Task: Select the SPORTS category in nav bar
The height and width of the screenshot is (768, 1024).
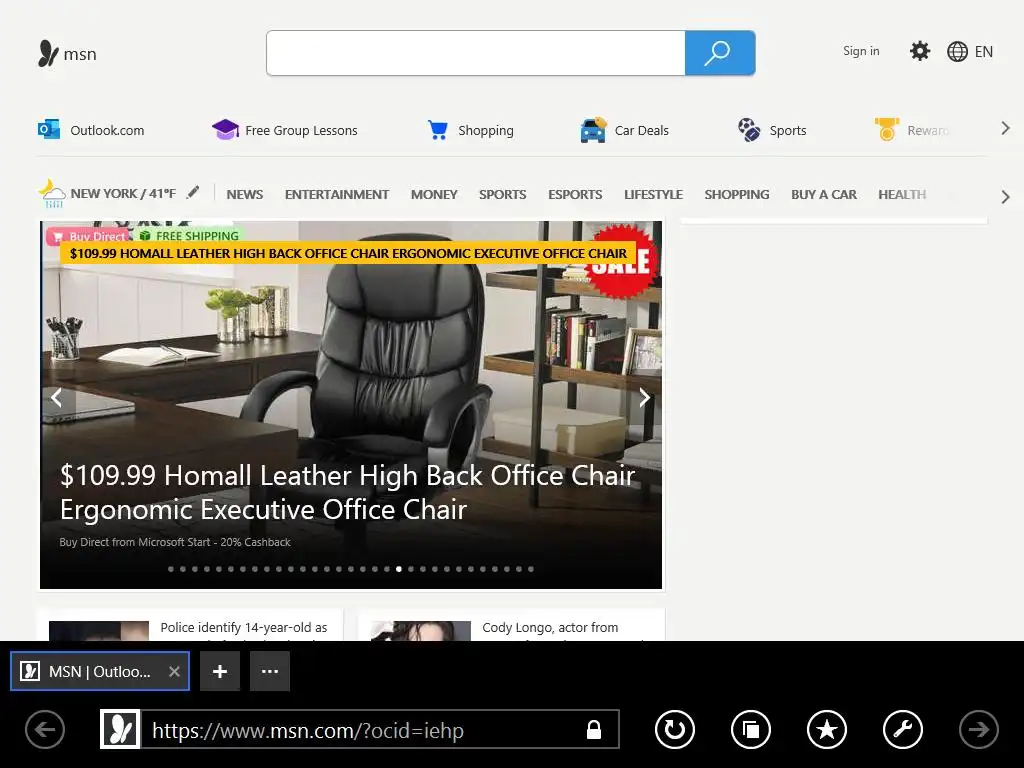Action: pos(502,195)
